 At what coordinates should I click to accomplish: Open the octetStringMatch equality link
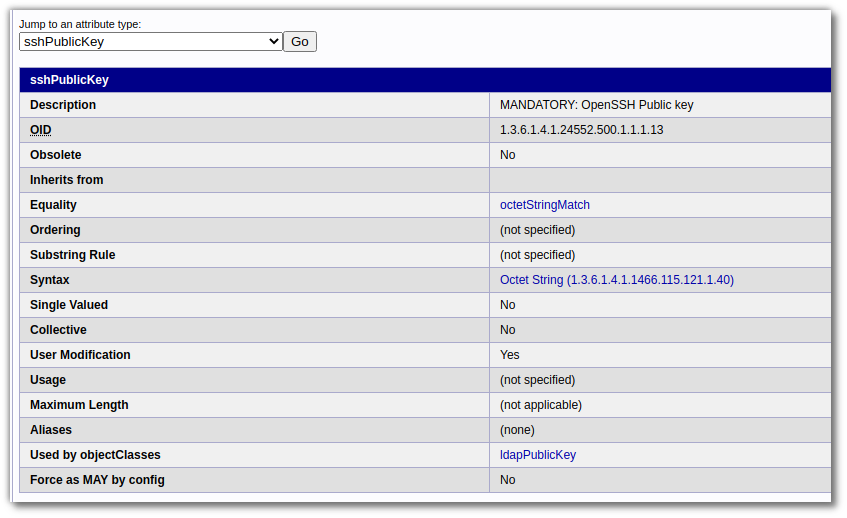(x=544, y=205)
